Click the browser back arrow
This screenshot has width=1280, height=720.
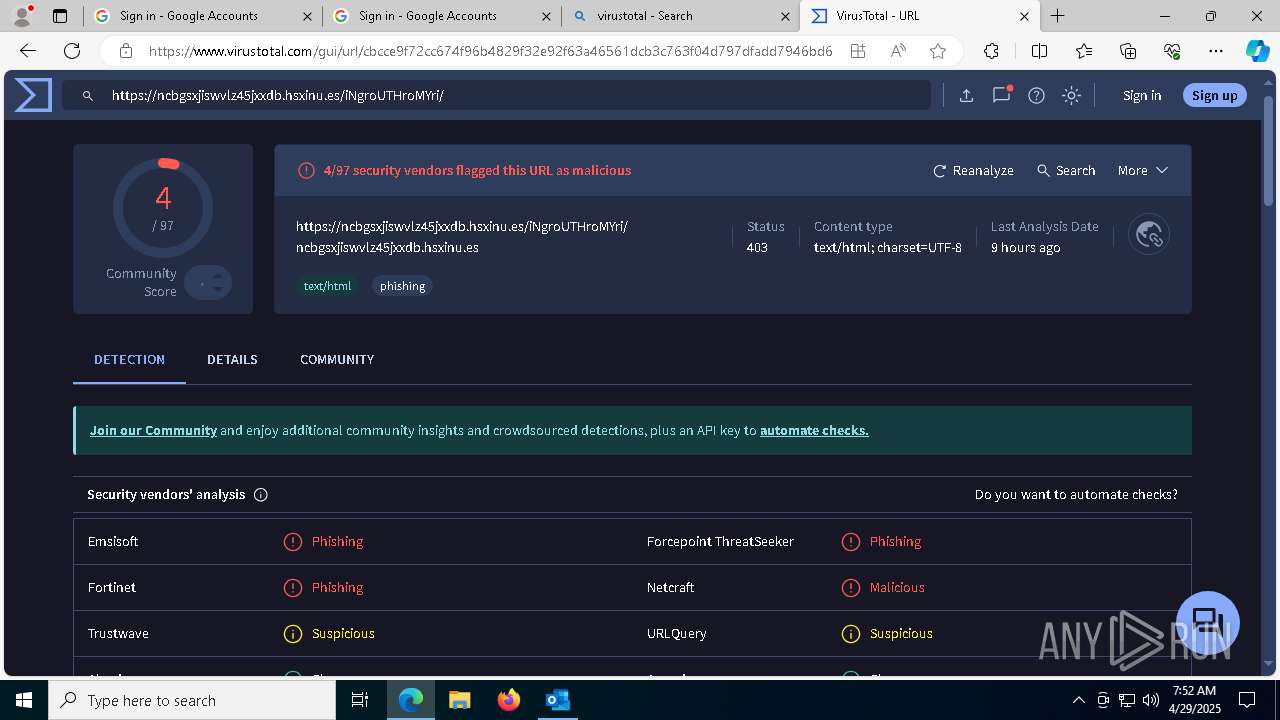point(28,51)
